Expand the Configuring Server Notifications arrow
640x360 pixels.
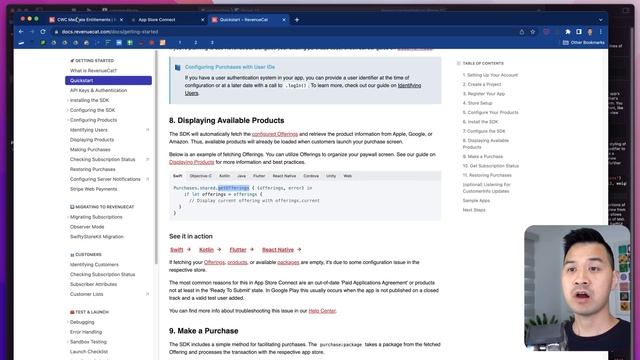coord(147,179)
